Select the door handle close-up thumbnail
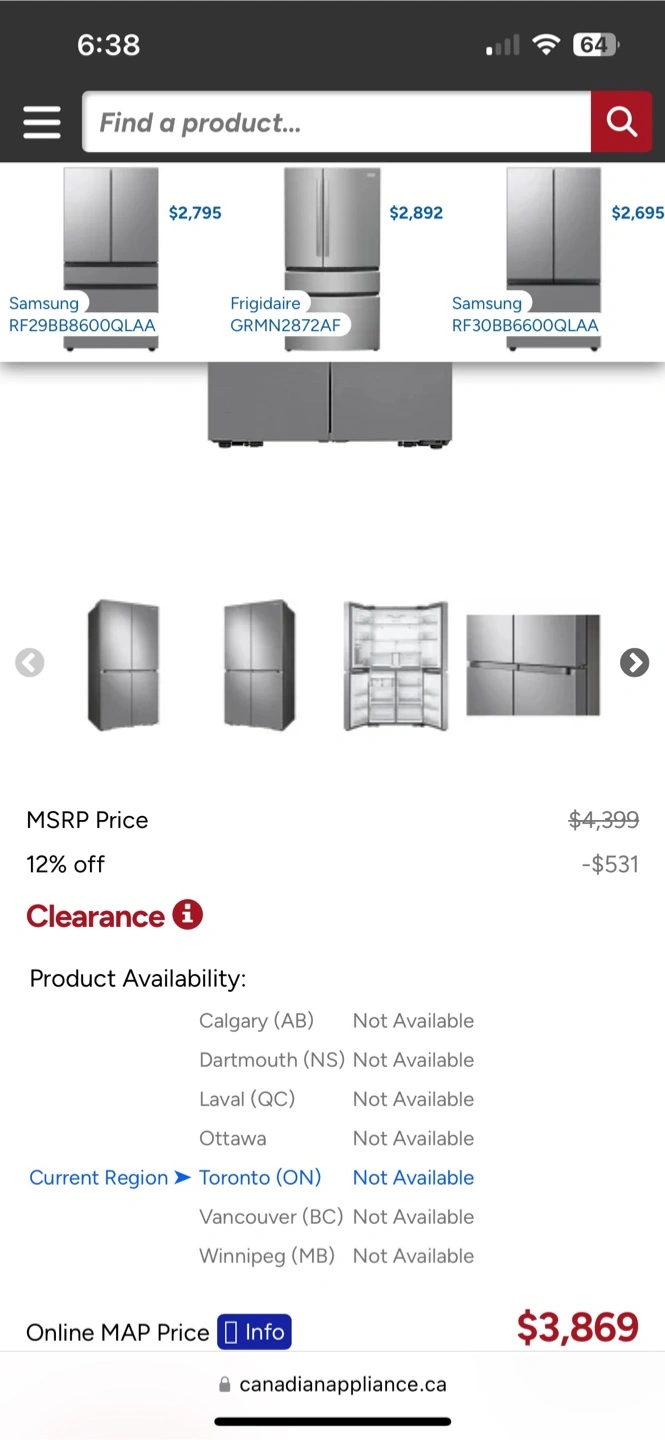 coord(533,665)
